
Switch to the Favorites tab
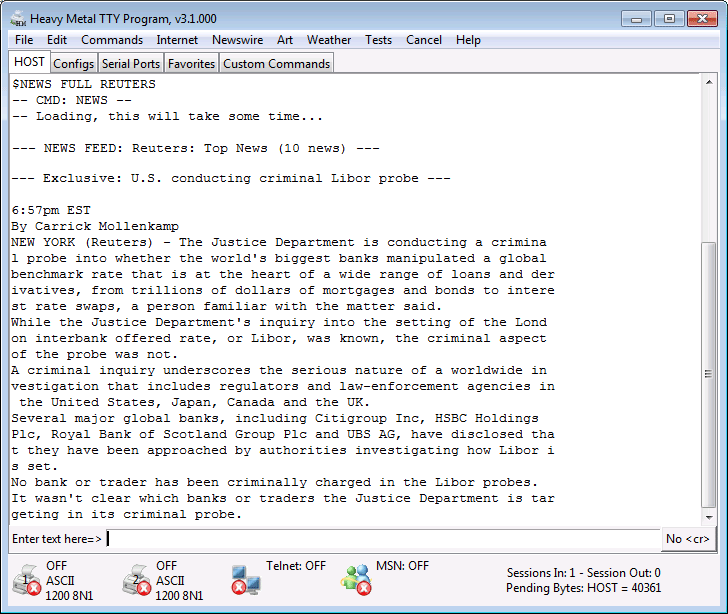(x=191, y=64)
